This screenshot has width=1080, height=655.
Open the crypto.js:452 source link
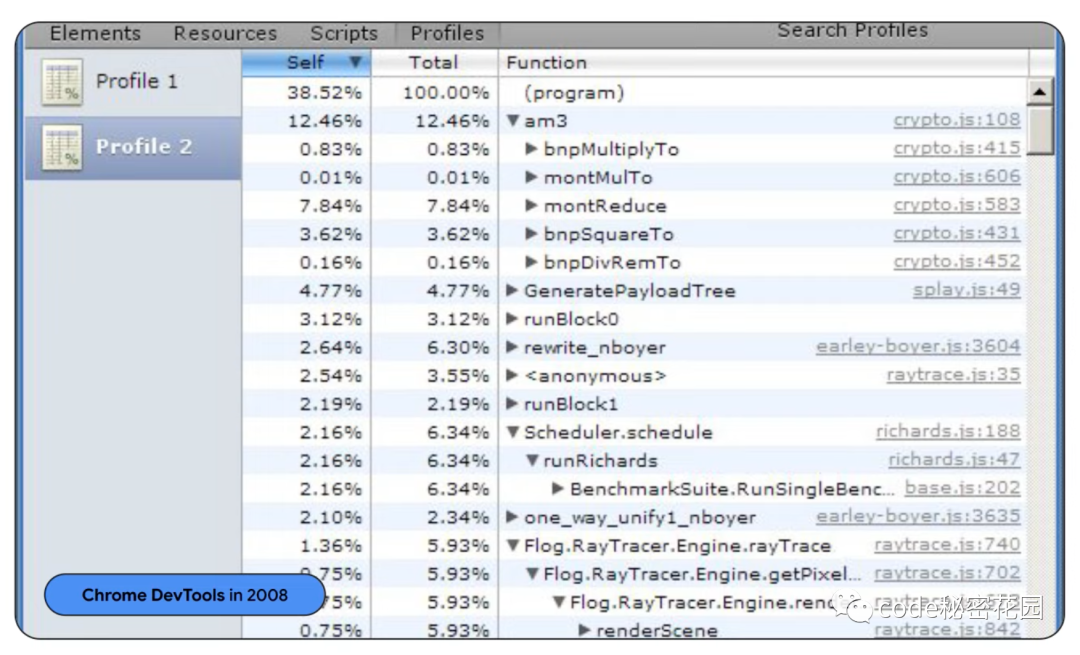pos(957,261)
